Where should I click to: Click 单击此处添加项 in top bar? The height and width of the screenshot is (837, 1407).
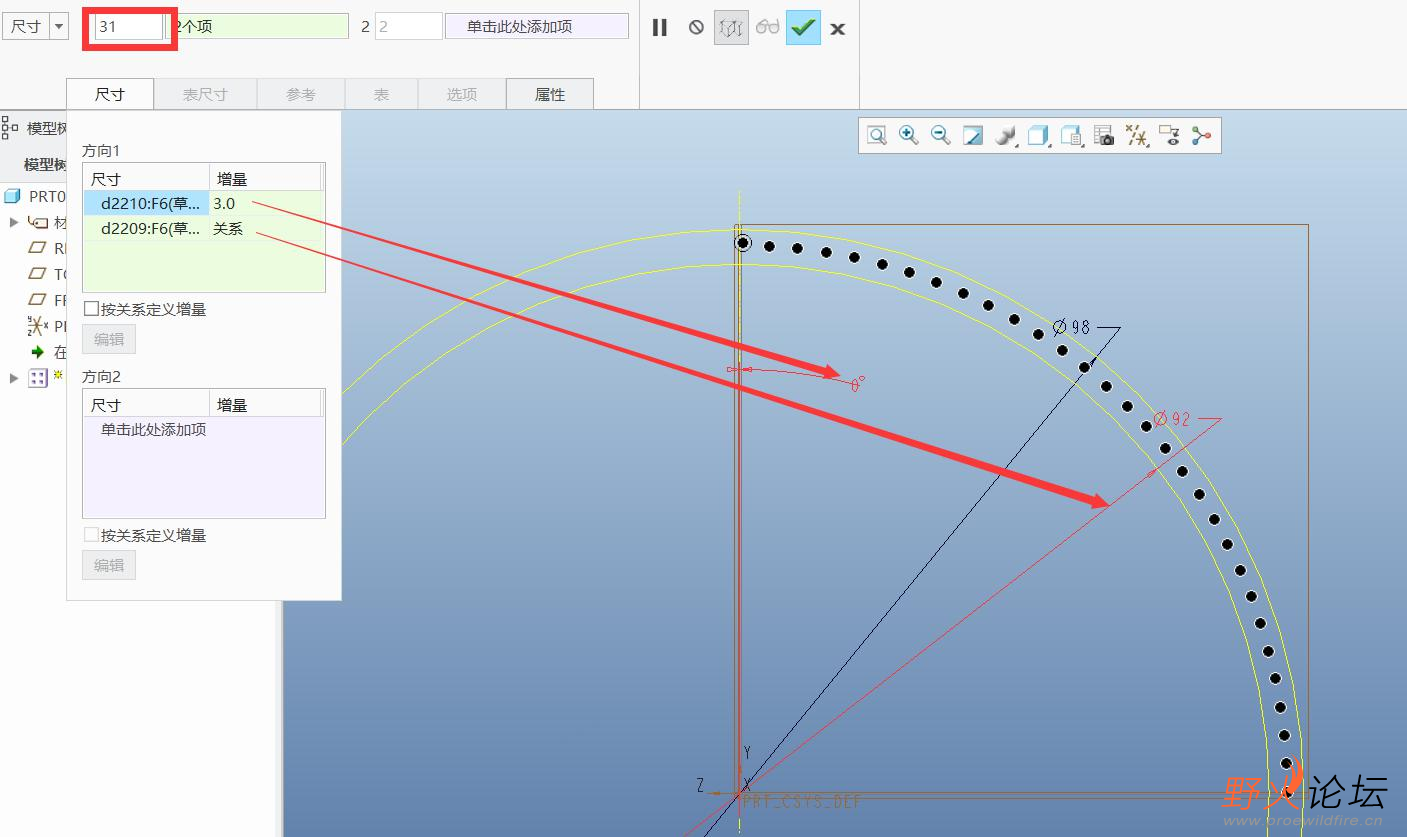(x=537, y=27)
